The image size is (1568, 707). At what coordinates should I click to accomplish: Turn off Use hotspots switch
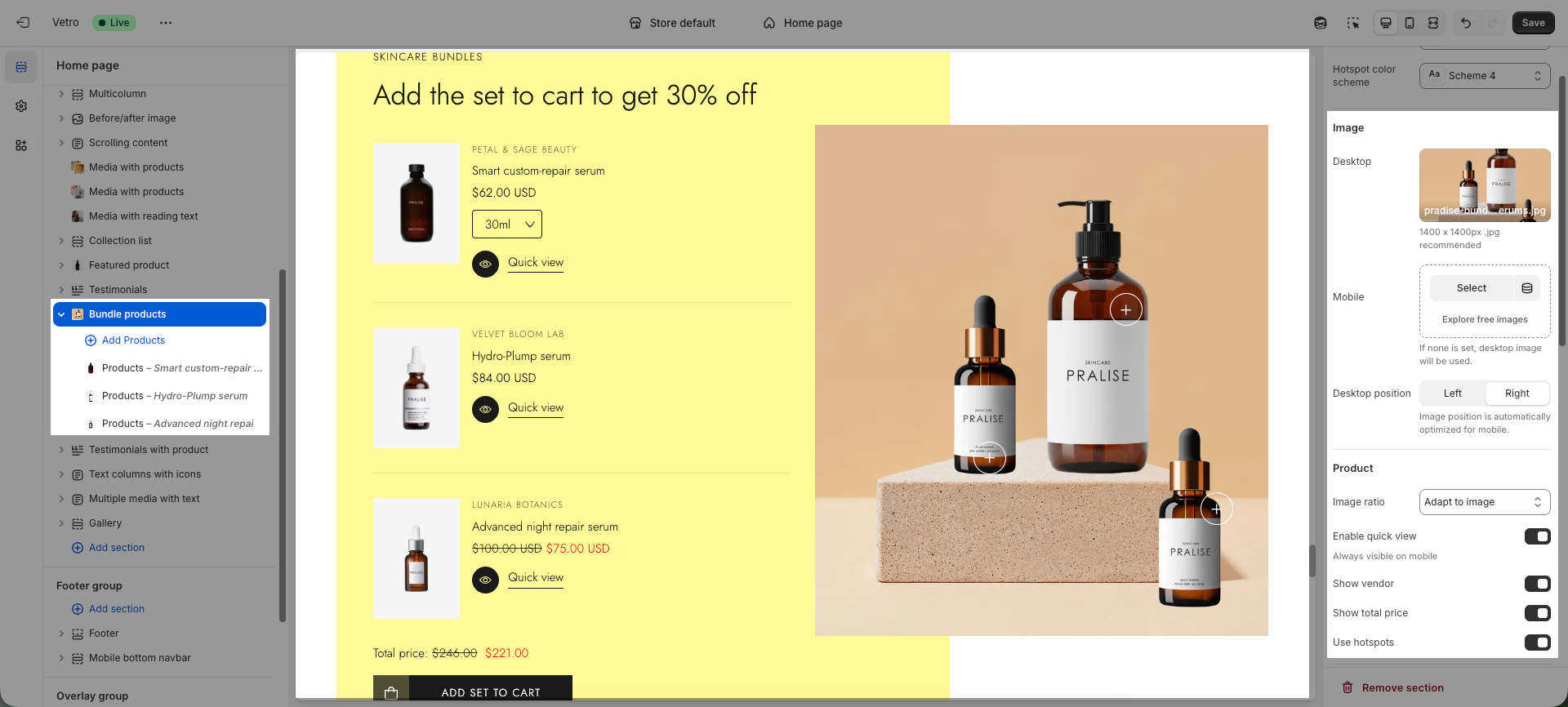tap(1537, 643)
